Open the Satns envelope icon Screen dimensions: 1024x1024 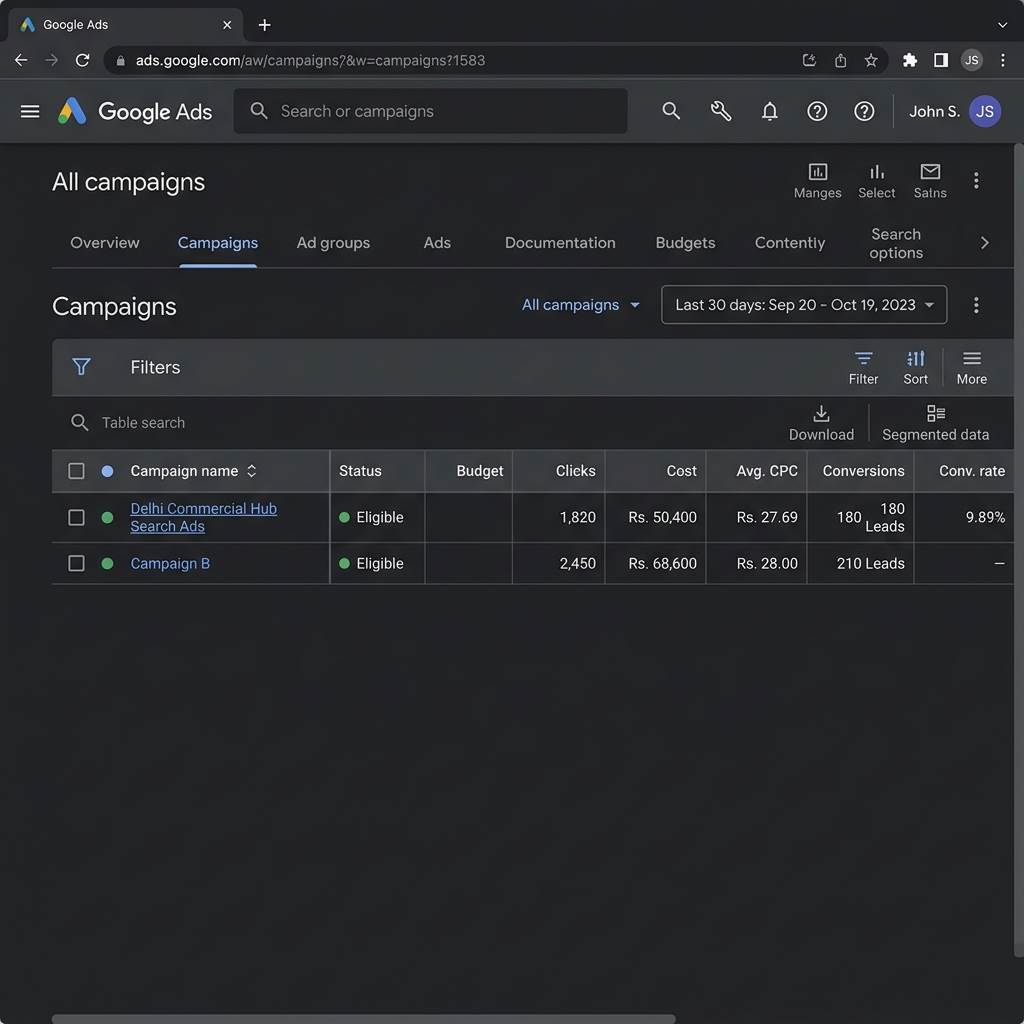click(929, 181)
